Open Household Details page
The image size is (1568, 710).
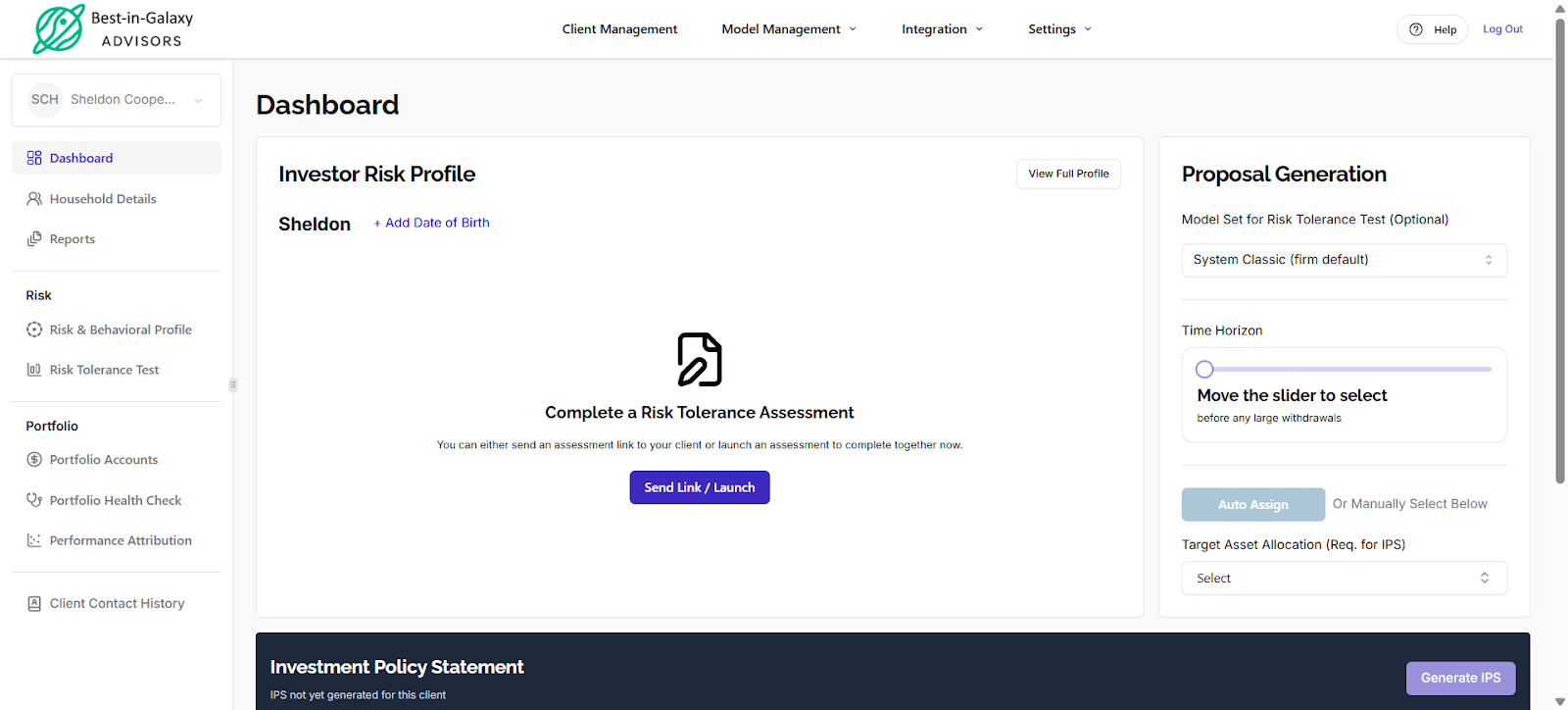click(x=117, y=199)
